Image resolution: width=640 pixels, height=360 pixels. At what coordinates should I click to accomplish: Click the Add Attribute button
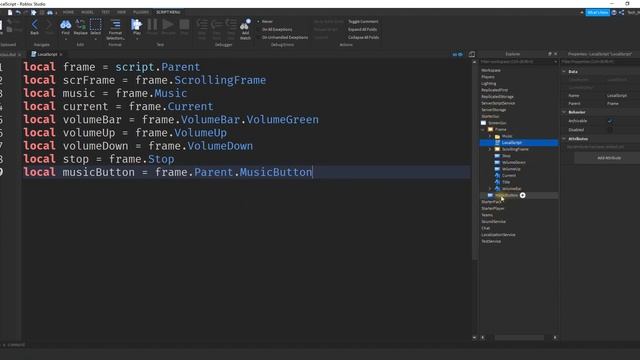(x=609, y=158)
